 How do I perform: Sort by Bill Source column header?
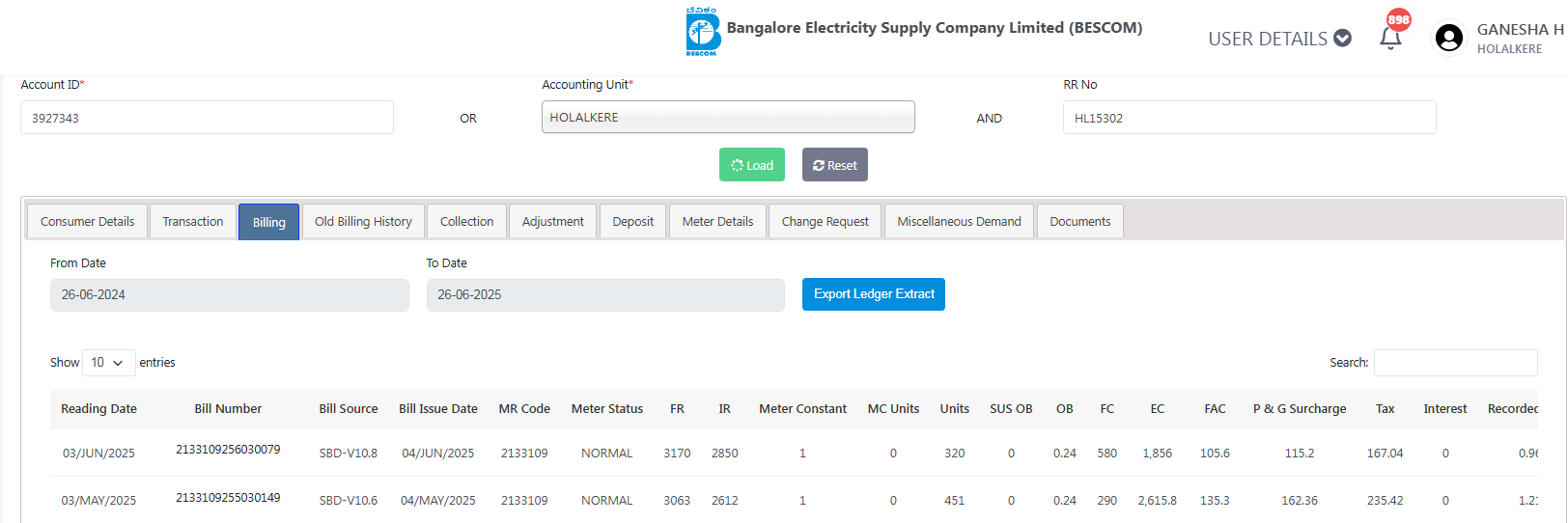click(x=349, y=409)
